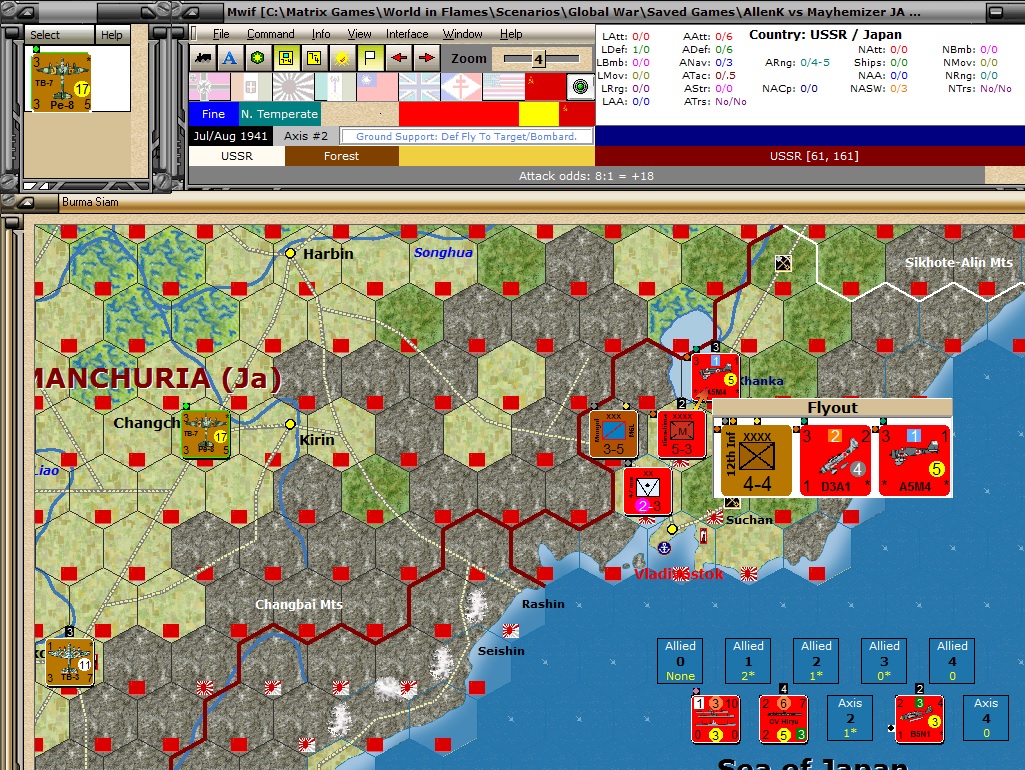Click the blue letter A toolbar icon
Viewport: 1025px width, 770px height.
229,58
